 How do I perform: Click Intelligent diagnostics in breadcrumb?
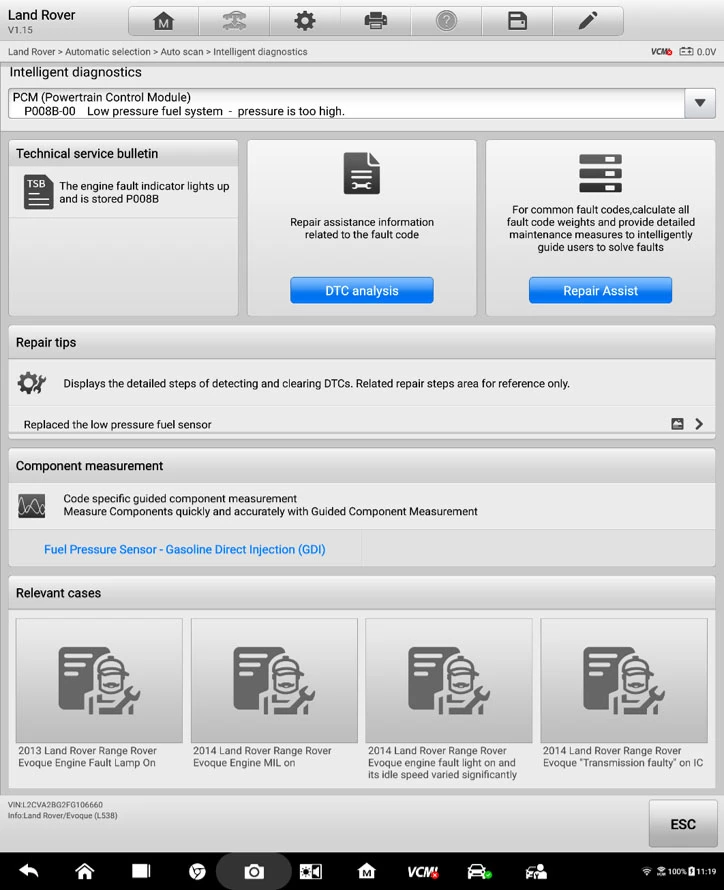tap(260, 52)
